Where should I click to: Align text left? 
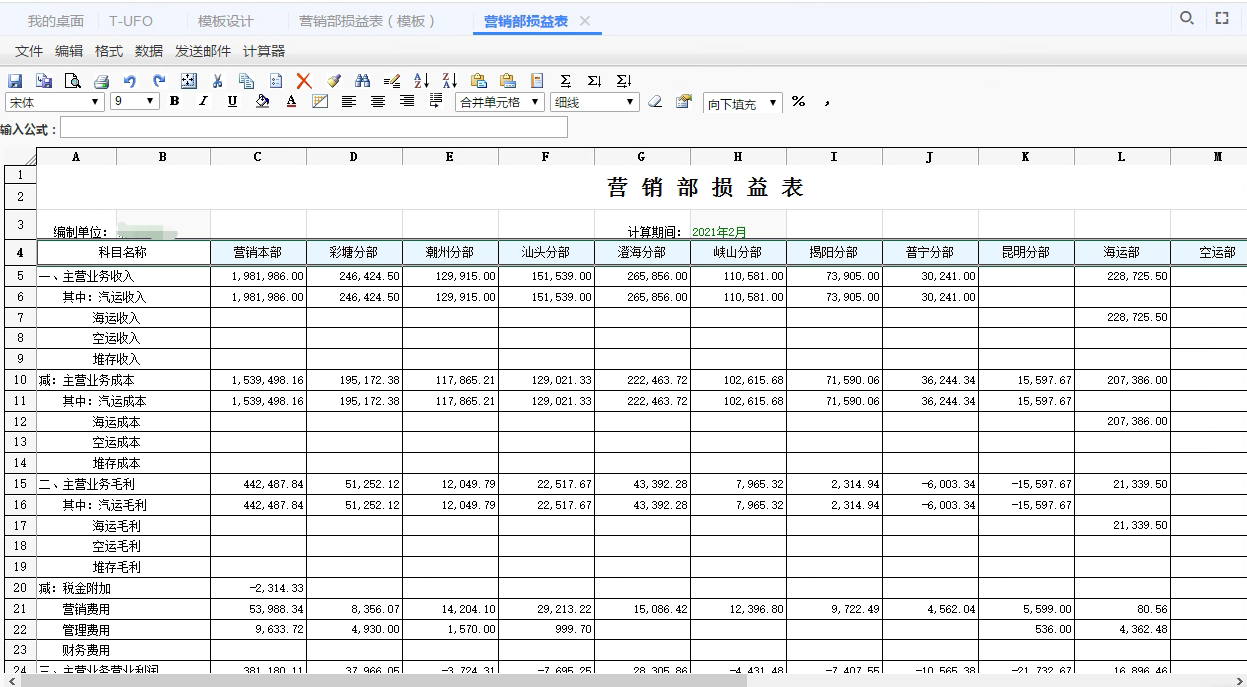tap(349, 101)
